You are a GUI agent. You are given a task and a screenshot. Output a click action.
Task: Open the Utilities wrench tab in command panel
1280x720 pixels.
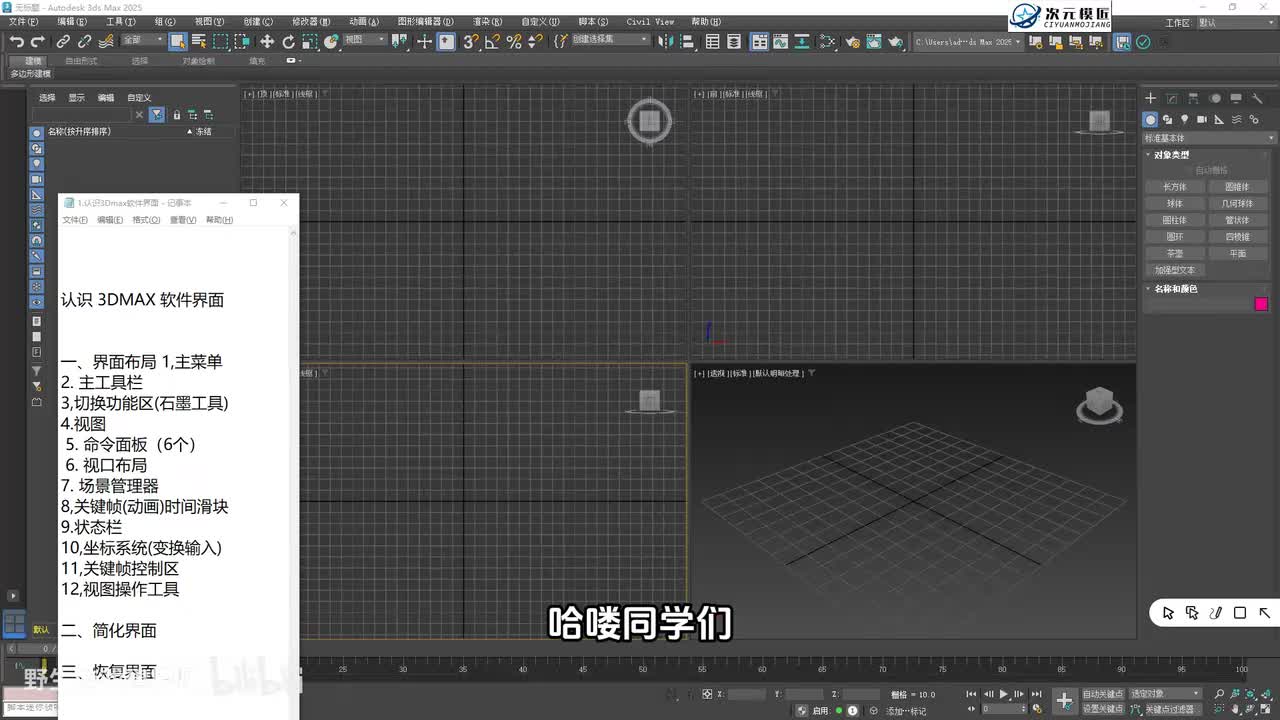point(1258,98)
